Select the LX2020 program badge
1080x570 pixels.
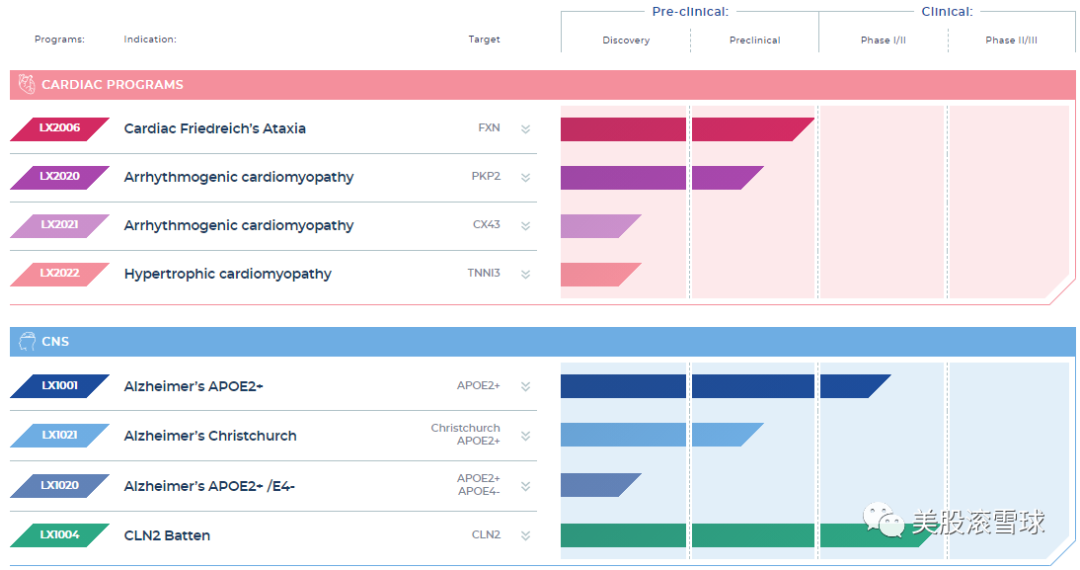tap(59, 177)
